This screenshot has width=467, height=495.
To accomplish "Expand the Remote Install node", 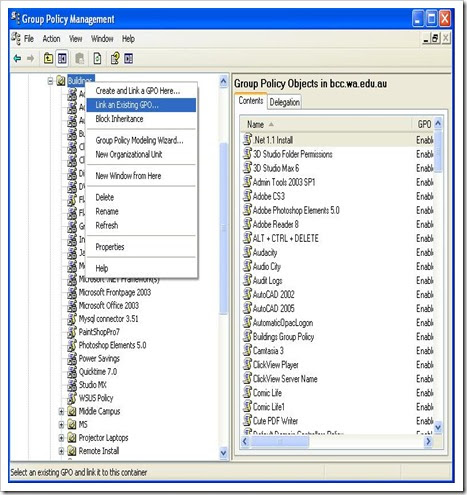I will [x=61, y=451].
